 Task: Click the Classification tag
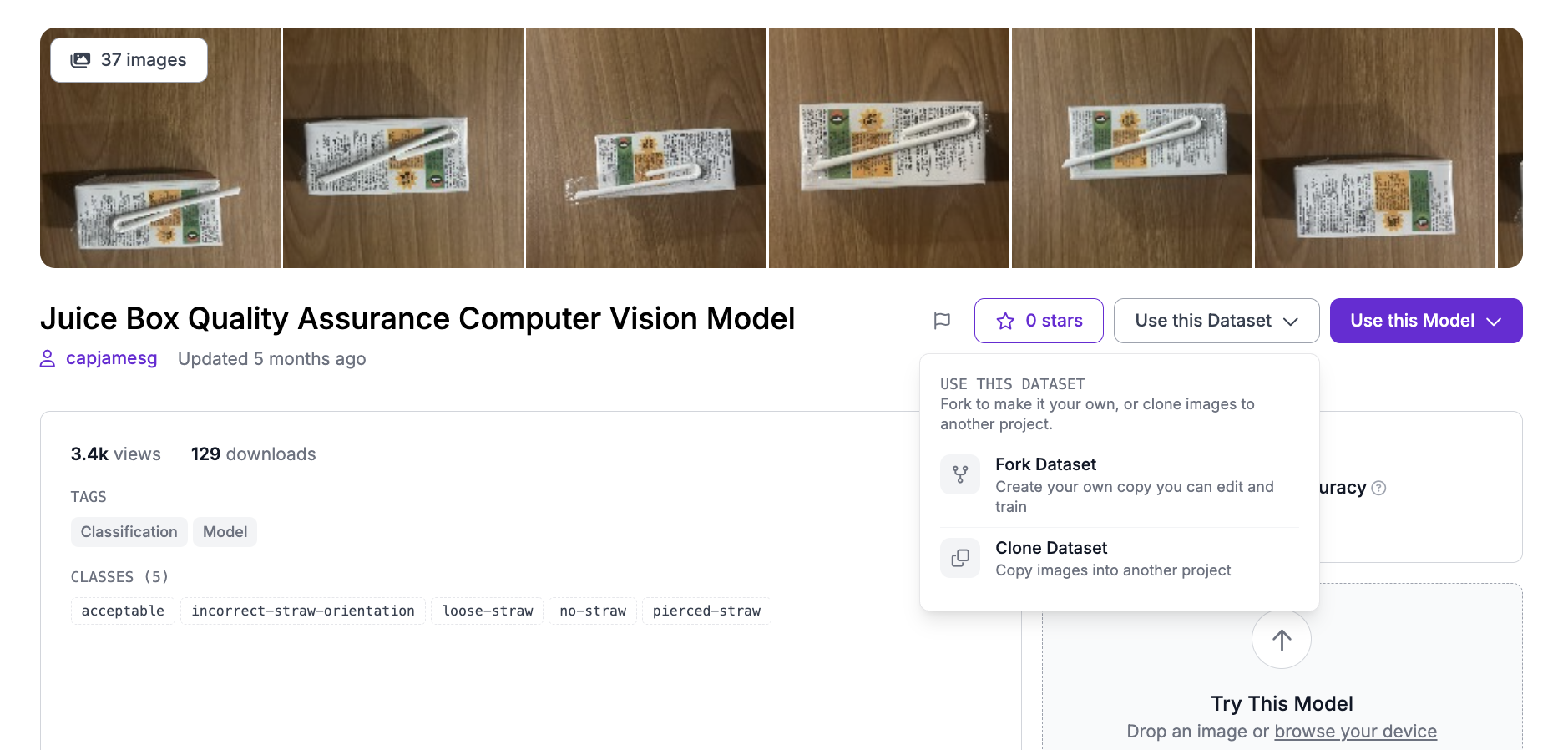pyautogui.click(x=129, y=532)
